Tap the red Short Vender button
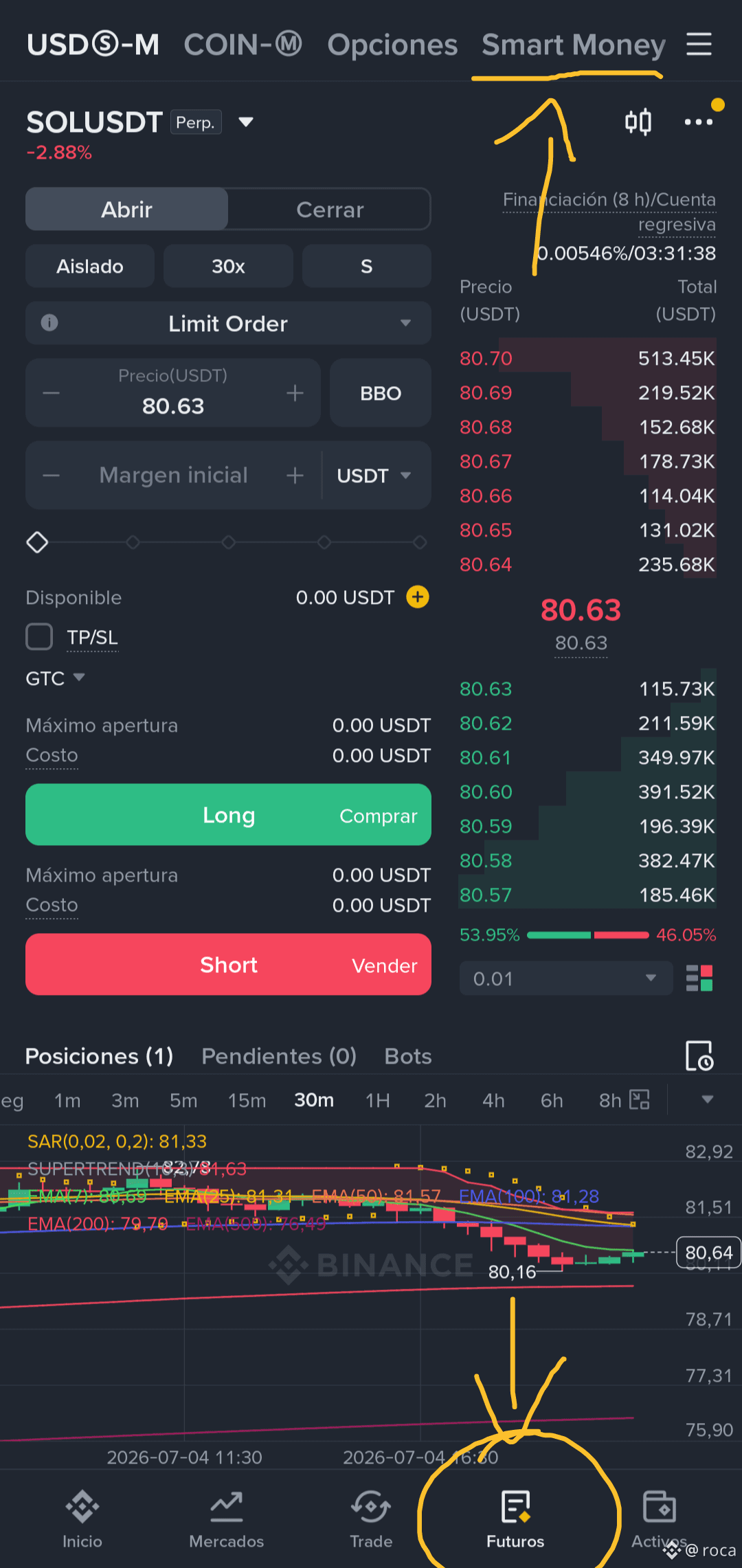Screen dimensions: 742x1568 coord(228,965)
